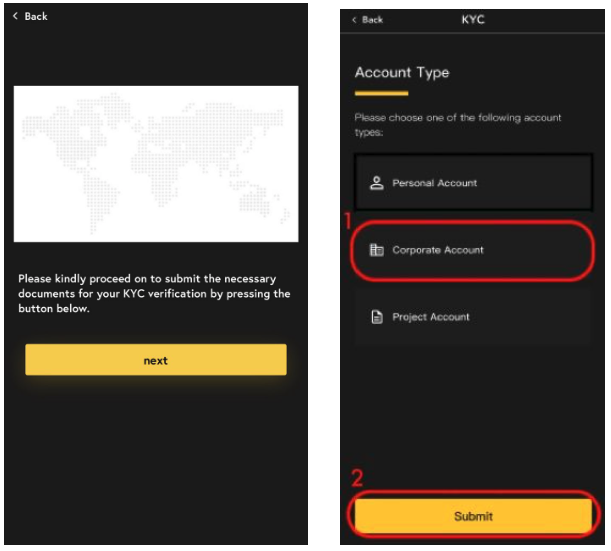Click the Corporate Account label text
611x551 pixels.
[x=438, y=250]
